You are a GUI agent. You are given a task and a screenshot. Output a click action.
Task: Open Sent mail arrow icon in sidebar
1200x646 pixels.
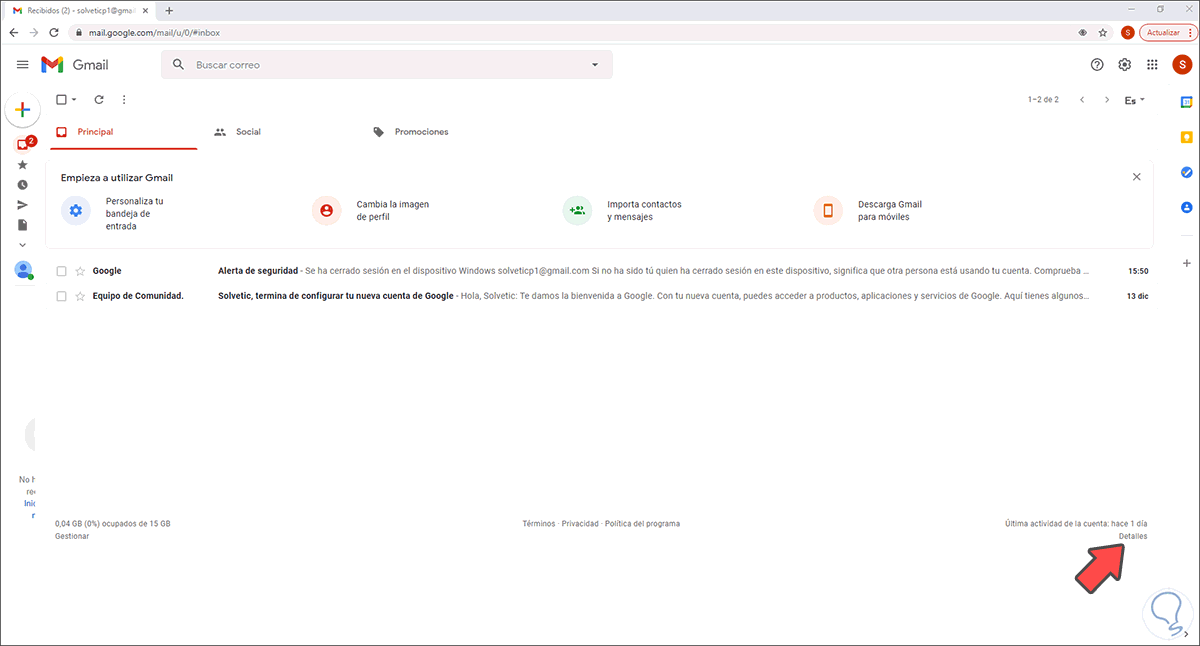pos(23,205)
